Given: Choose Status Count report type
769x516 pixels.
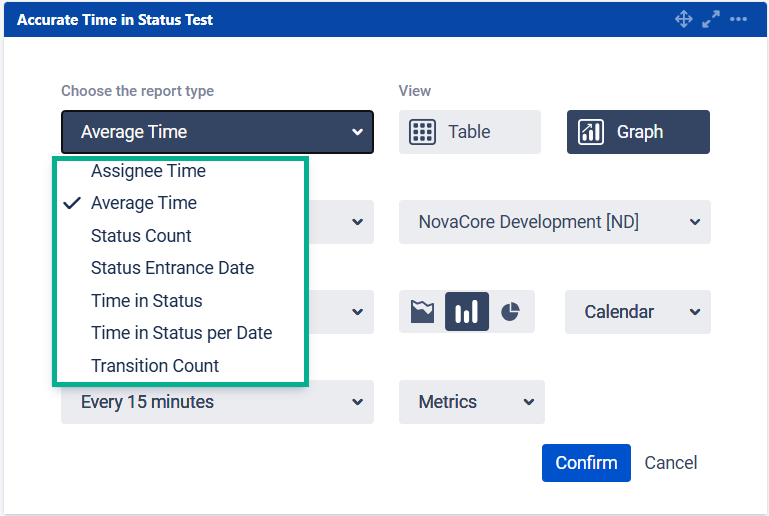Looking at the screenshot, I should point(141,236).
